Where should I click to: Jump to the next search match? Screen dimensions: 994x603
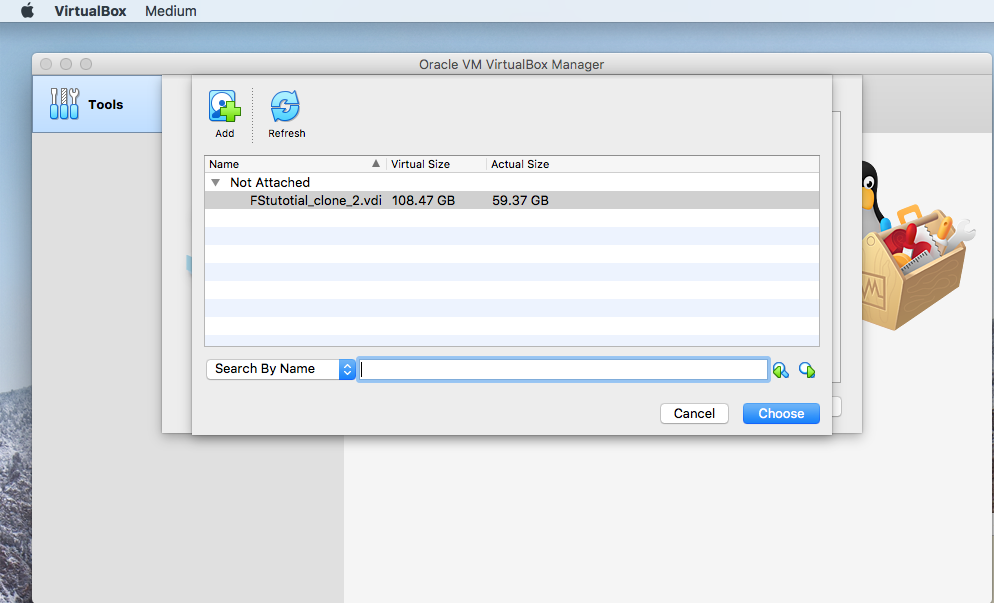(x=807, y=370)
